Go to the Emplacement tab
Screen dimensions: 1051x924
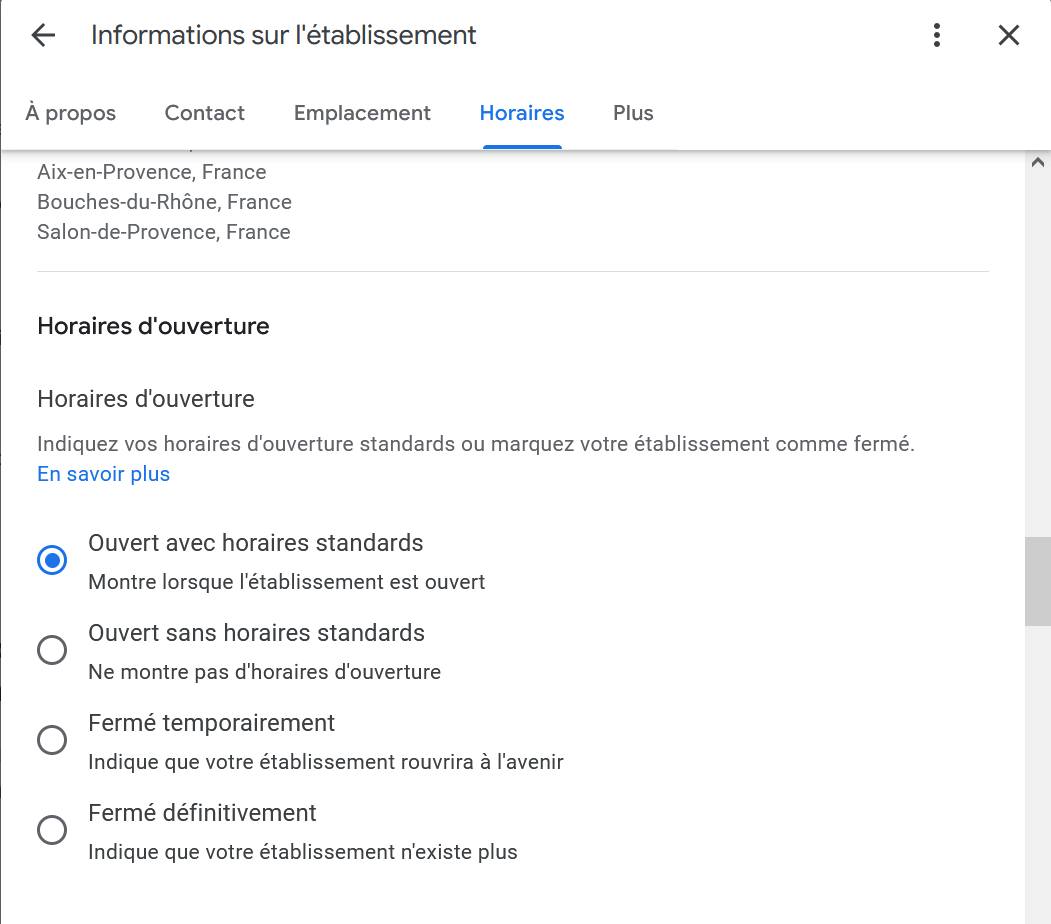362,113
